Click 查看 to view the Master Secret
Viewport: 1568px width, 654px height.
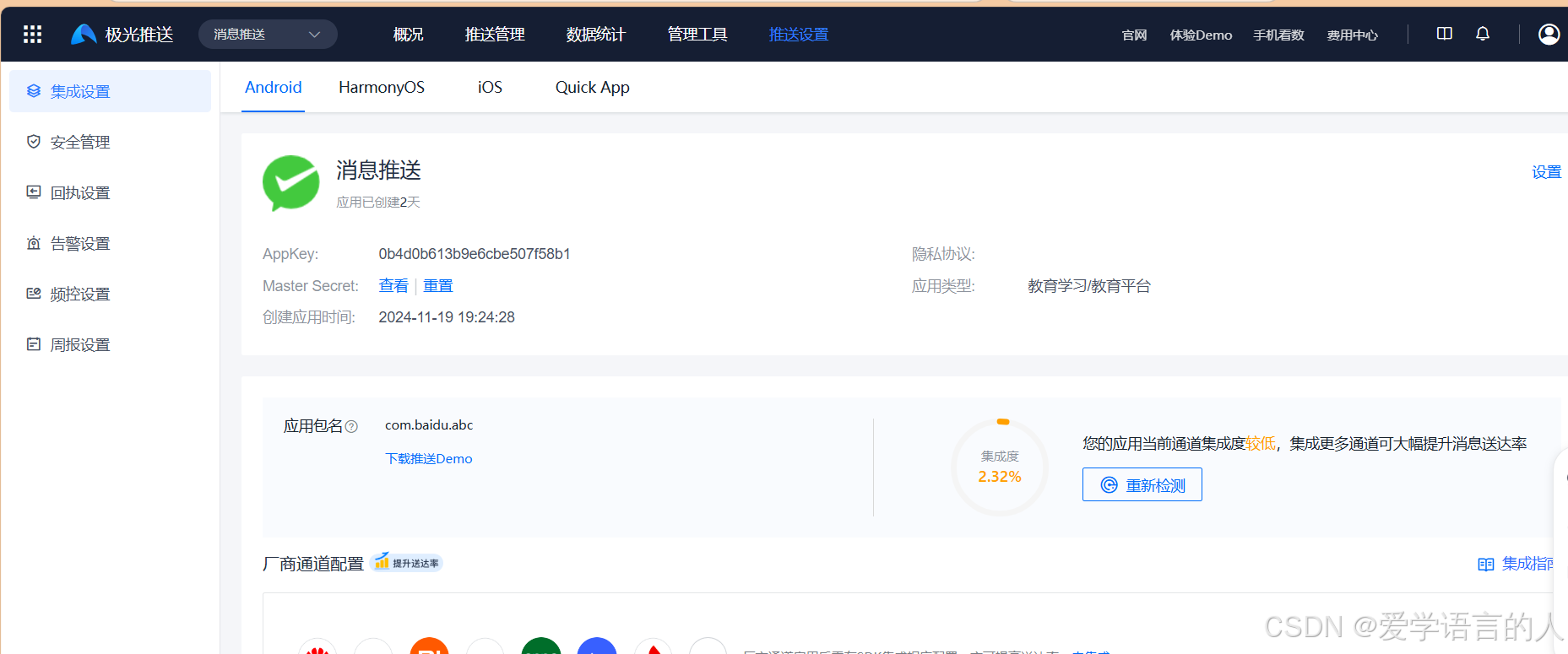click(393, 286)
